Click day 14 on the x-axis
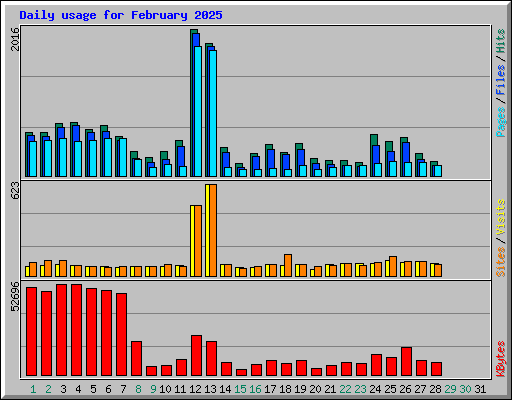Viewport: 512px width, 400px height. [x=225, y=389]
